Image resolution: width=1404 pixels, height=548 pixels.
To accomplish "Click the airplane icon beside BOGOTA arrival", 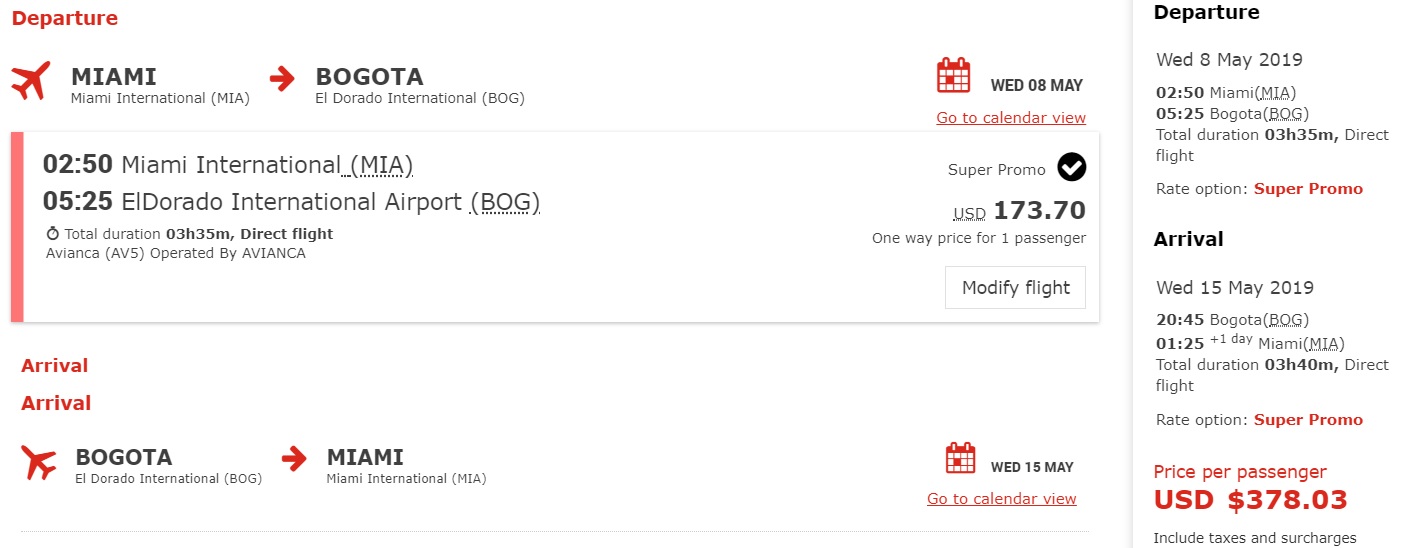I will [x=39, y=462].
